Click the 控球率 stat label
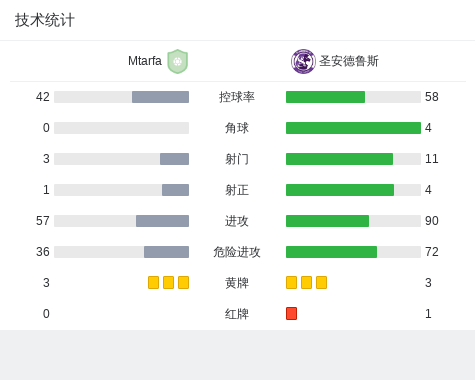The width and height of the screenshot is (475, 380). (x=237, y=97)
